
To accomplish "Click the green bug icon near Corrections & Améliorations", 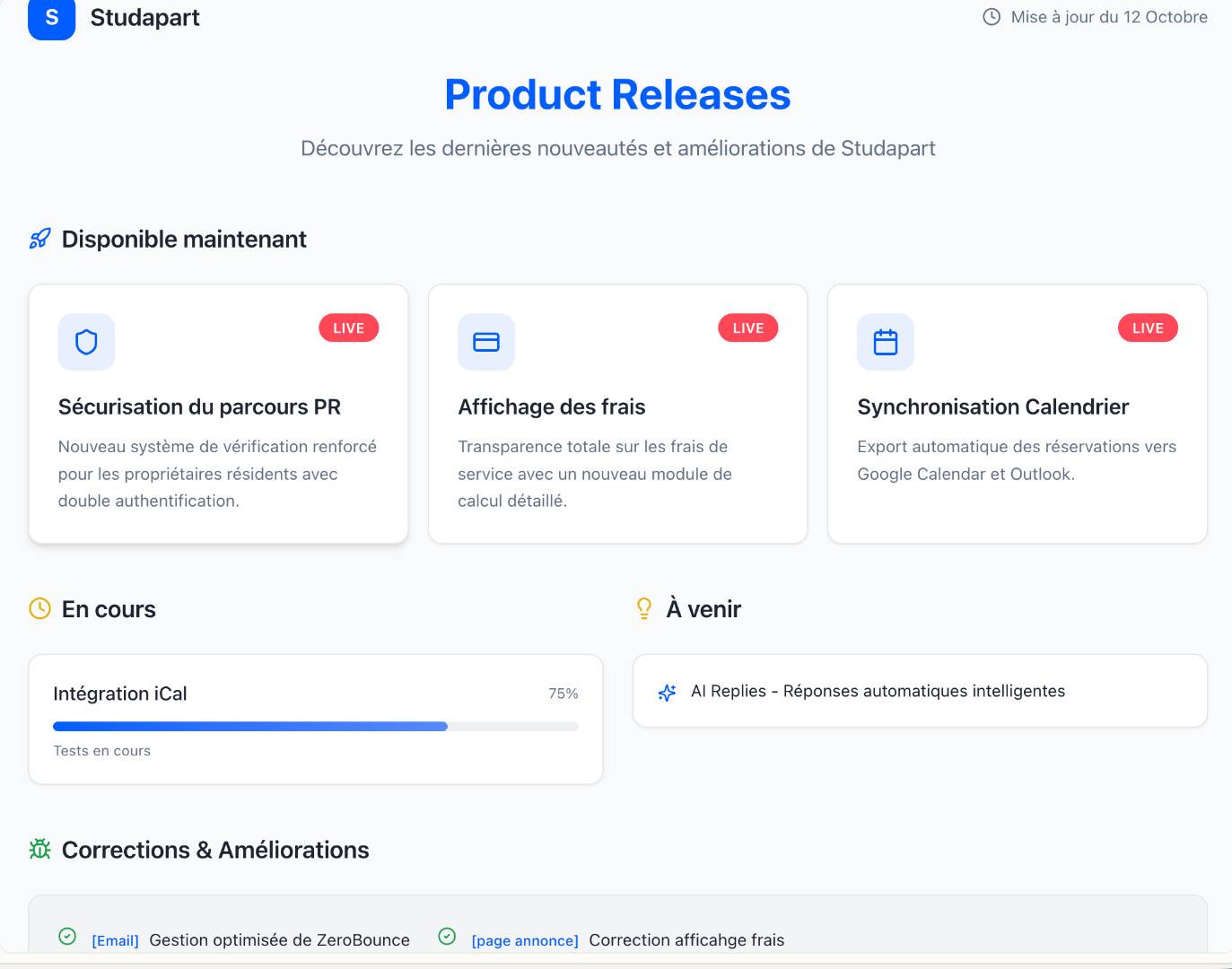I will [40, 849].
